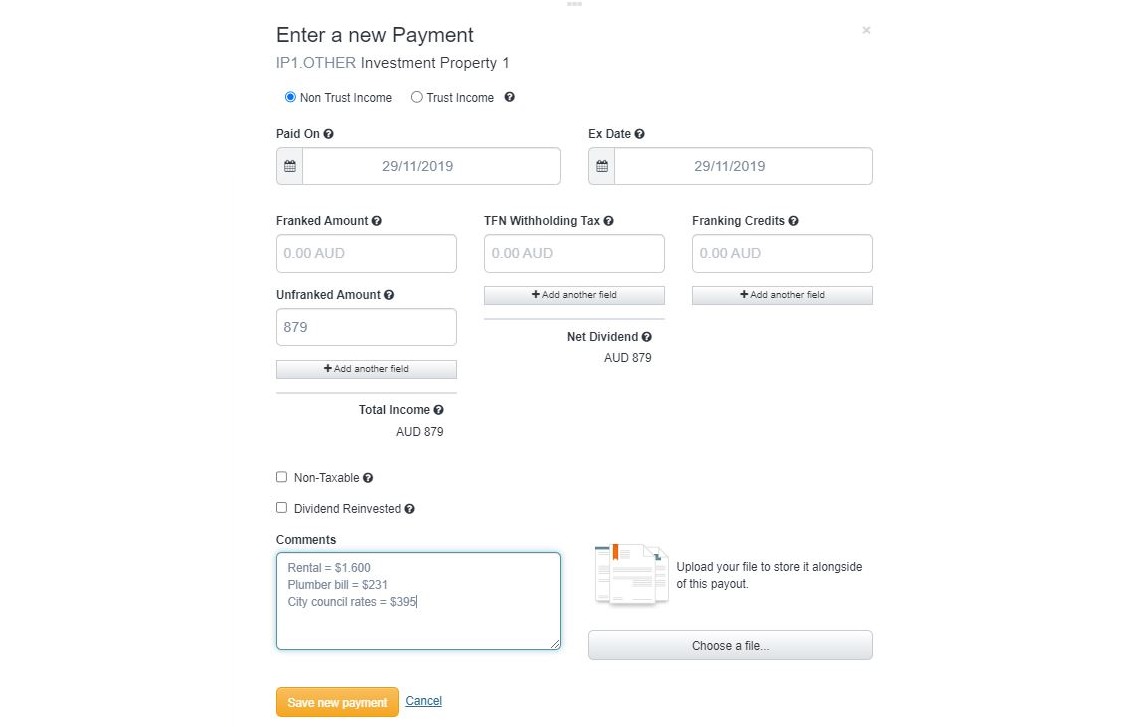Viewport: 1143px width, 727px height.
Task: Click the Save new payment button
Action: (x=337, y=701)
